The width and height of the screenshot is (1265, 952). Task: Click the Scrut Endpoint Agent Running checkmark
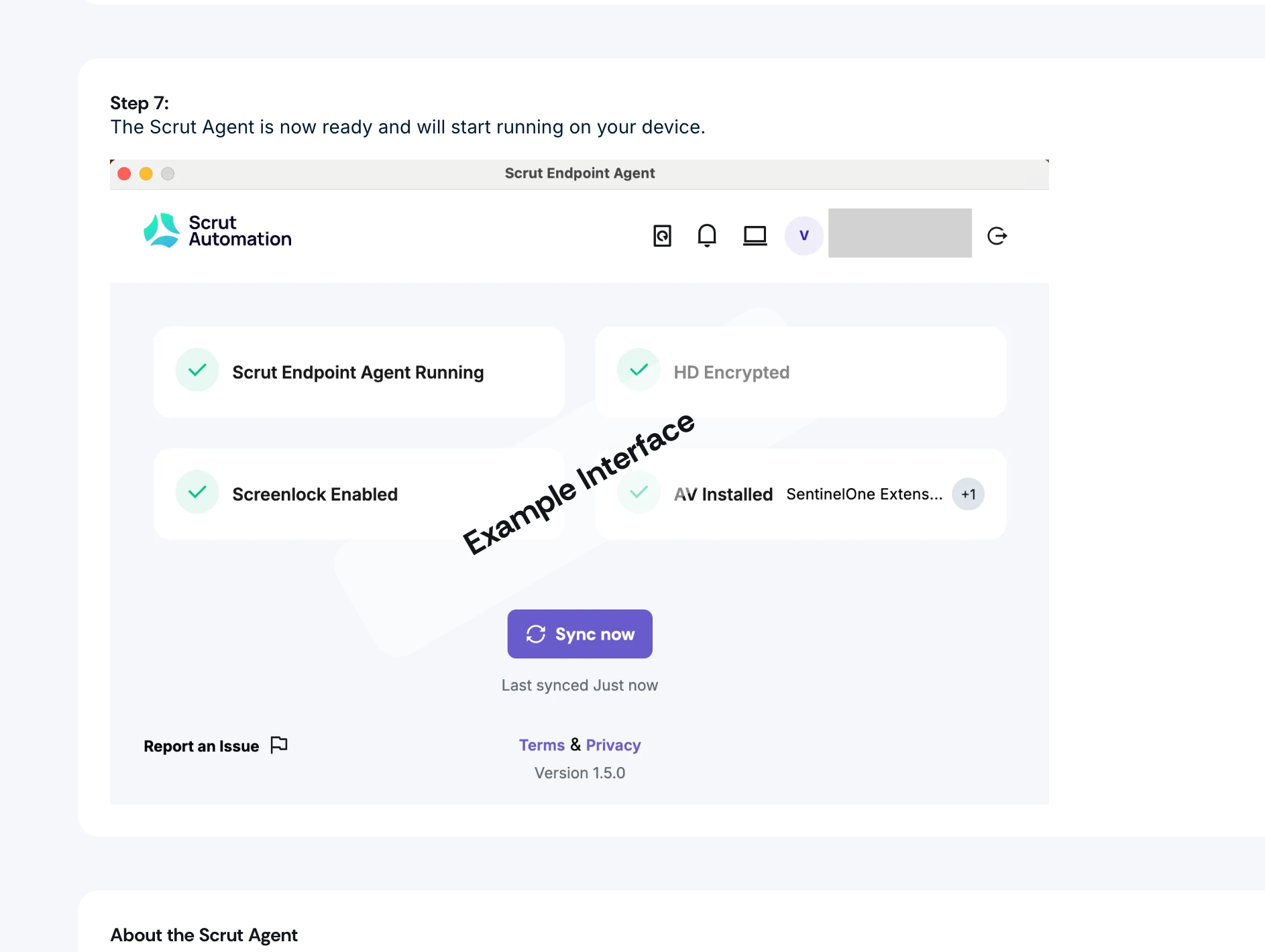pos(197,370)
